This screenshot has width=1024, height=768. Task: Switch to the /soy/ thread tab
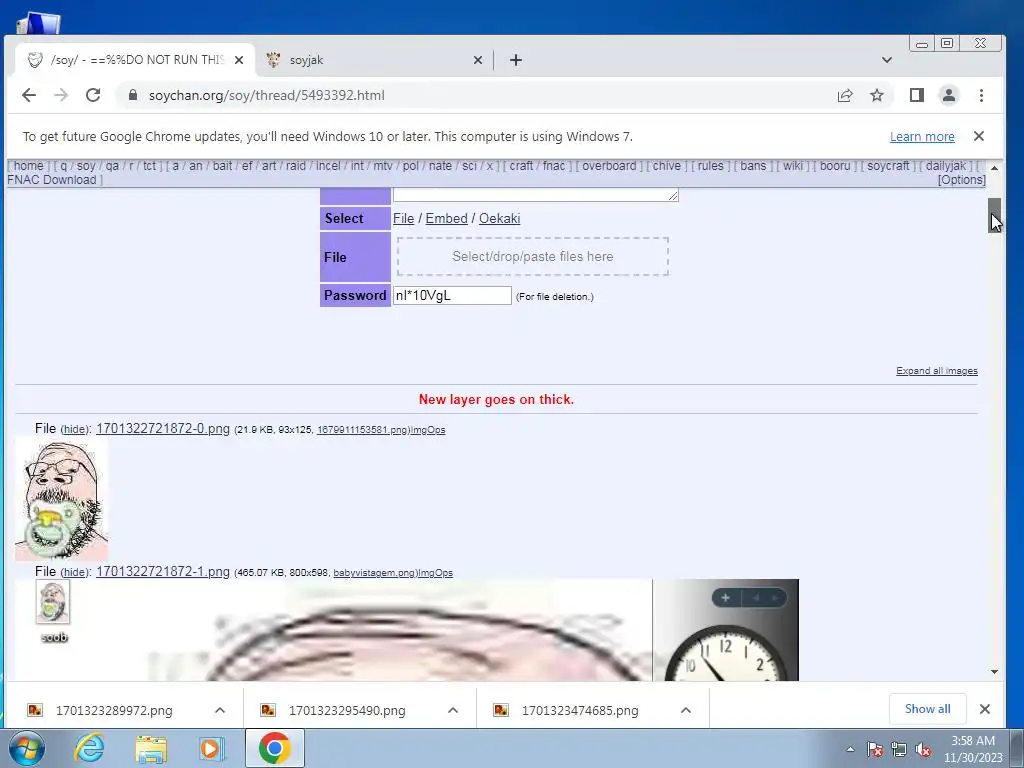pyautogui.click(x=134, y=60)
